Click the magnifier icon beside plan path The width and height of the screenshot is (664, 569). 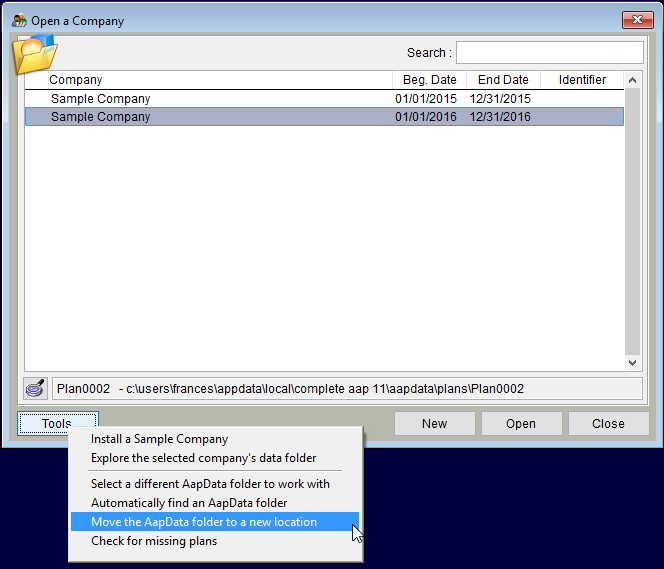point(35,388)
